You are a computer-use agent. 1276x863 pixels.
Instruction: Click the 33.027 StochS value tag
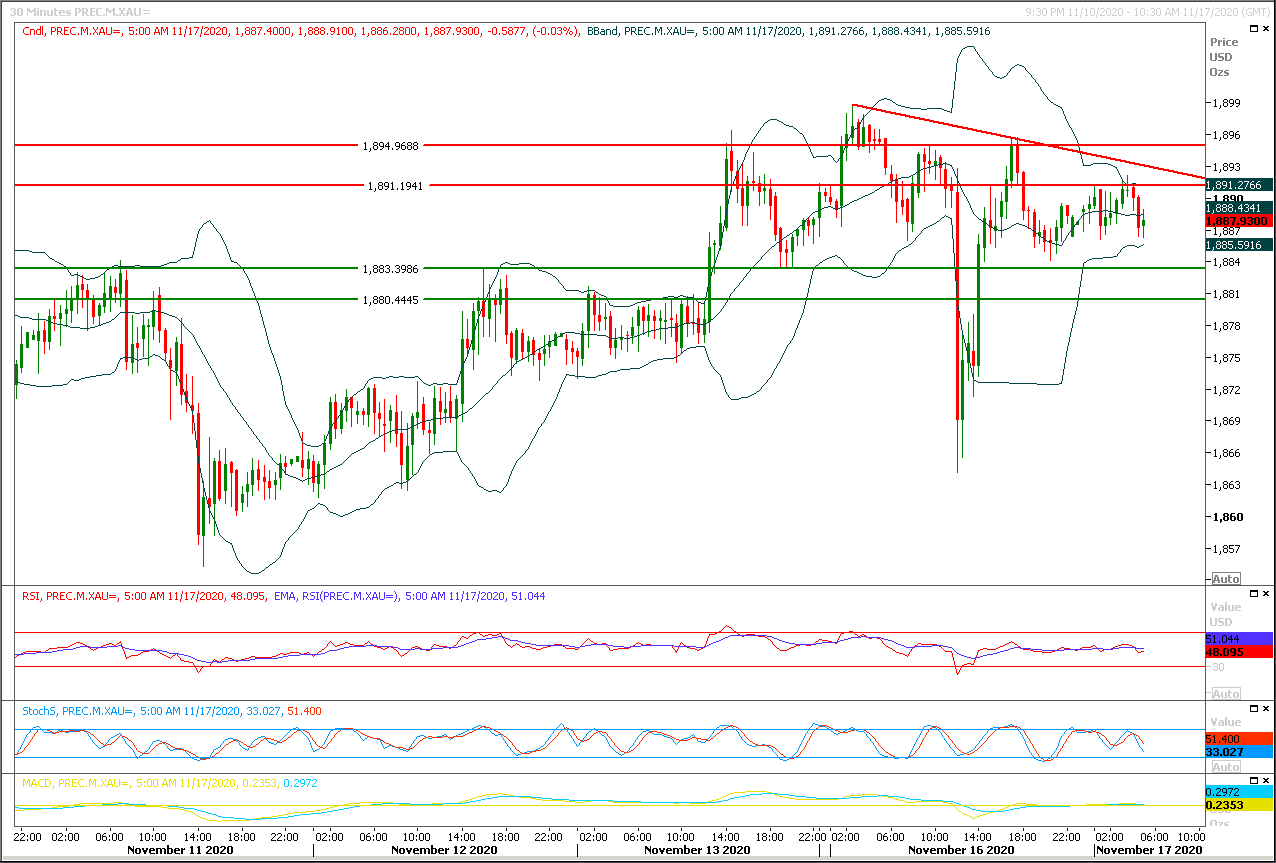point(1238,751)
